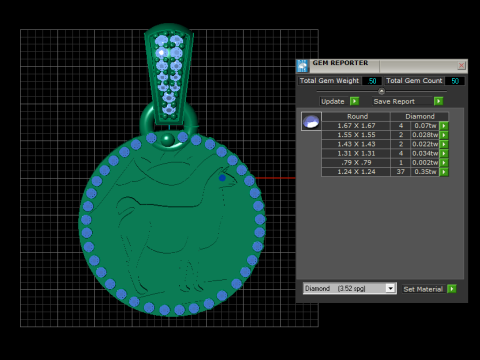Open the Diamond (3.52 spg) material dropdown
This screenshot has height=360, width=480.
350,288
